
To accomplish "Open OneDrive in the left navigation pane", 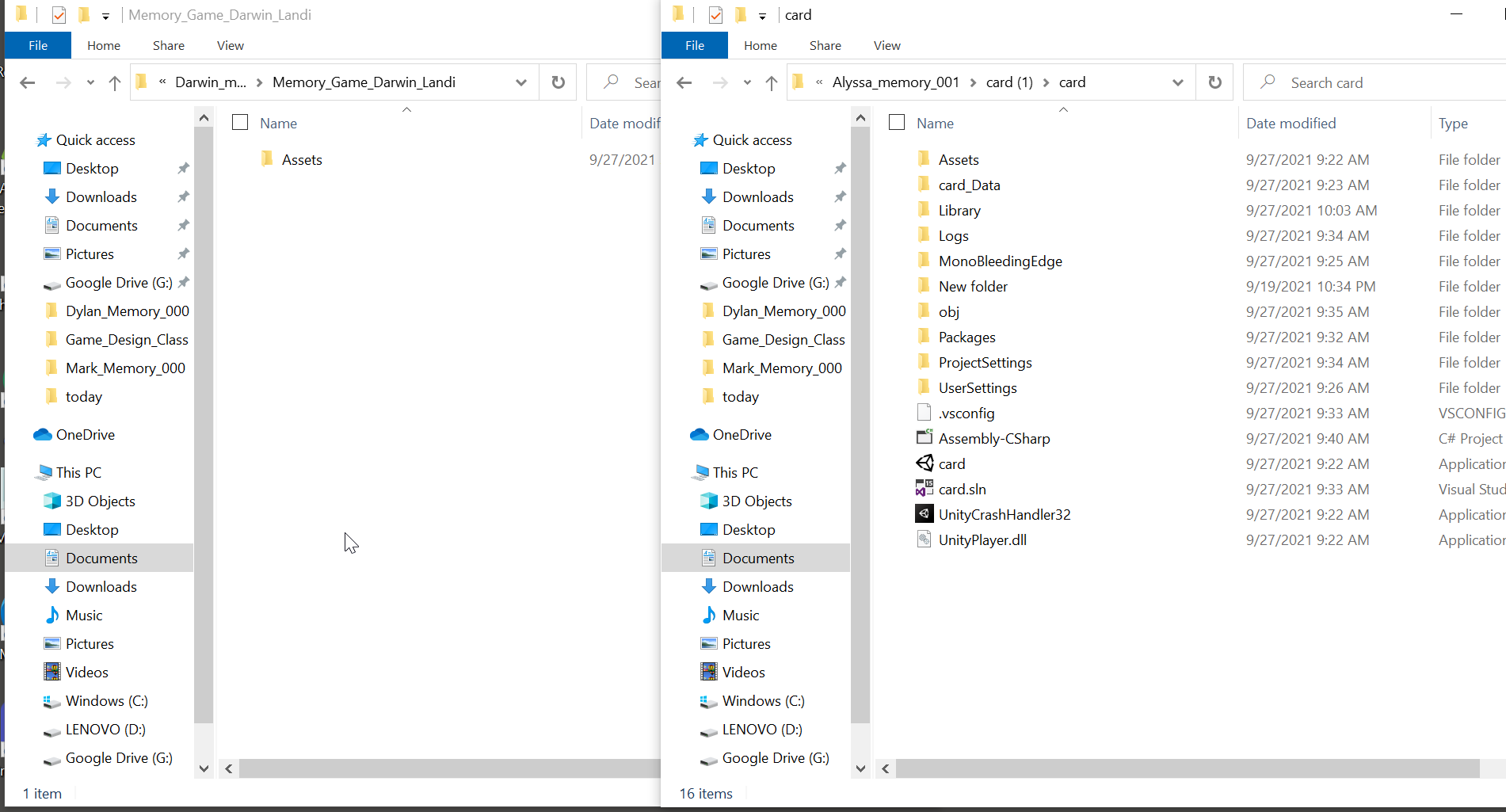I will [85, 434].
